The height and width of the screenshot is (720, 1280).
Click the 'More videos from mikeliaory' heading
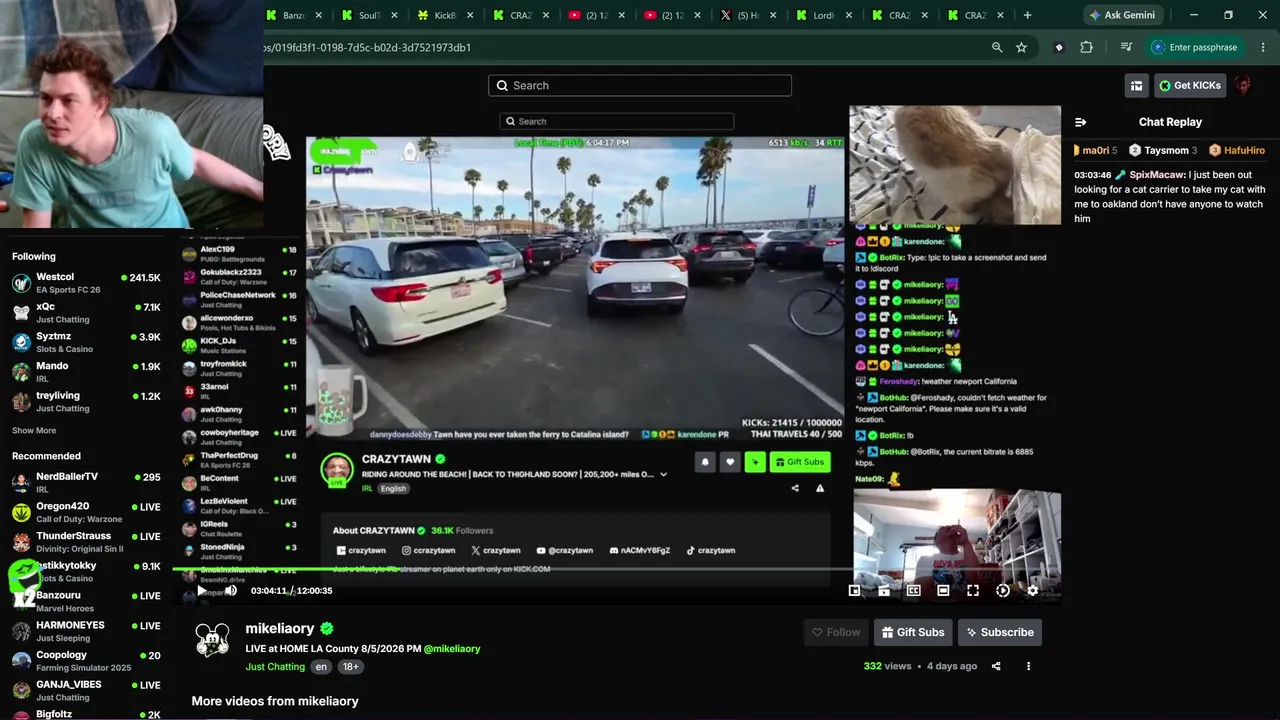(275, 701)
